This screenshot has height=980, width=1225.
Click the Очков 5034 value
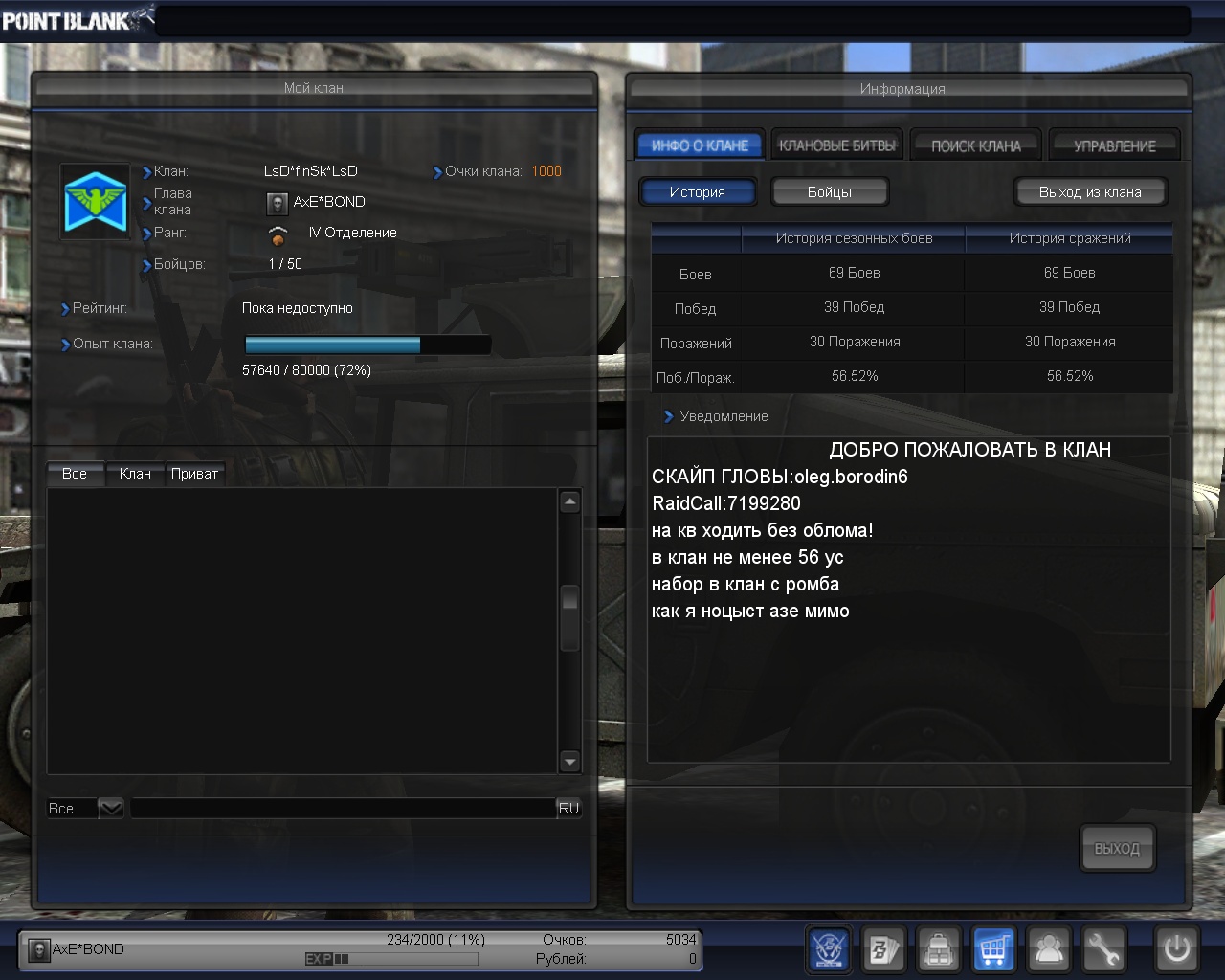[681, 940]
